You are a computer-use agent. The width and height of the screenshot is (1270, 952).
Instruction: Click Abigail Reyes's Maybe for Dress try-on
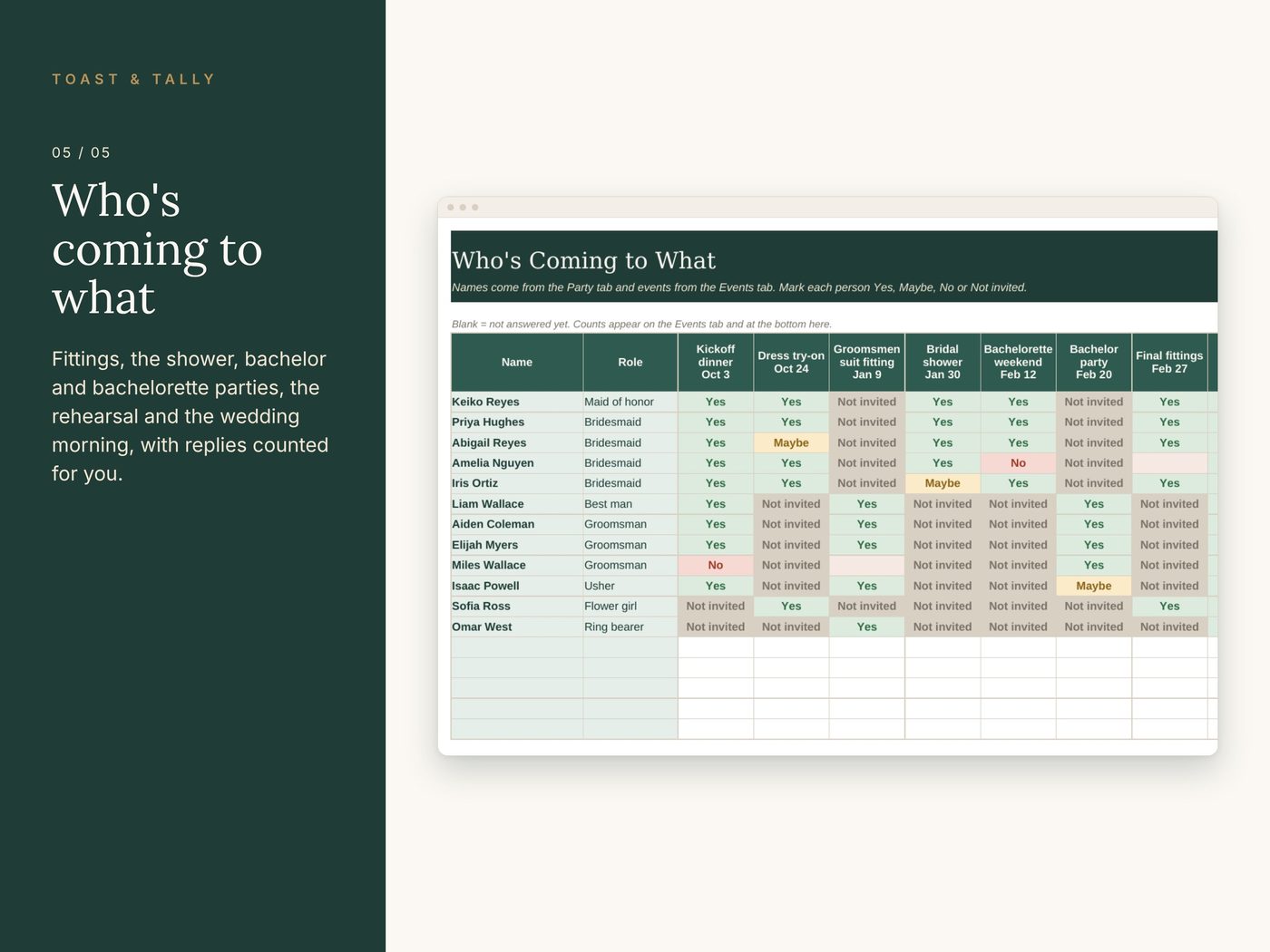791,442
